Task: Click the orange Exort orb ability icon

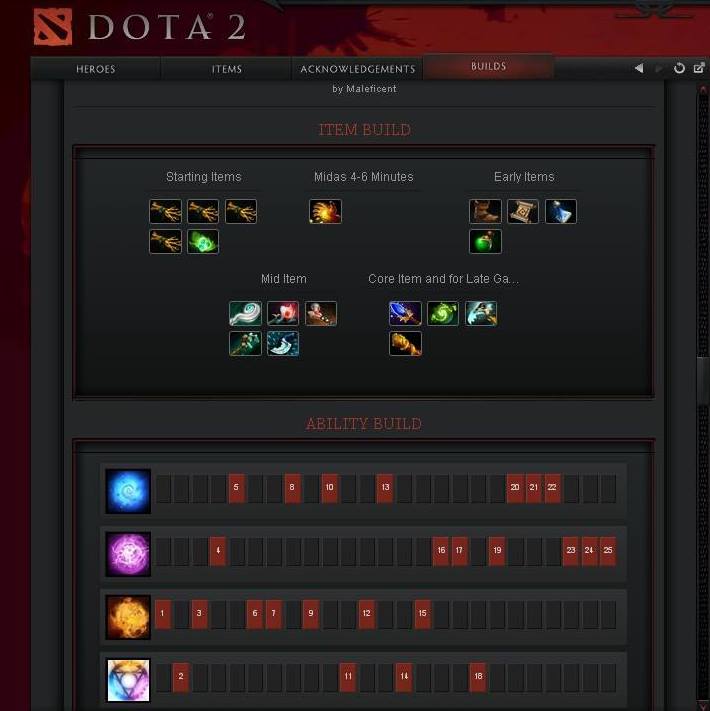Action: 128,617
